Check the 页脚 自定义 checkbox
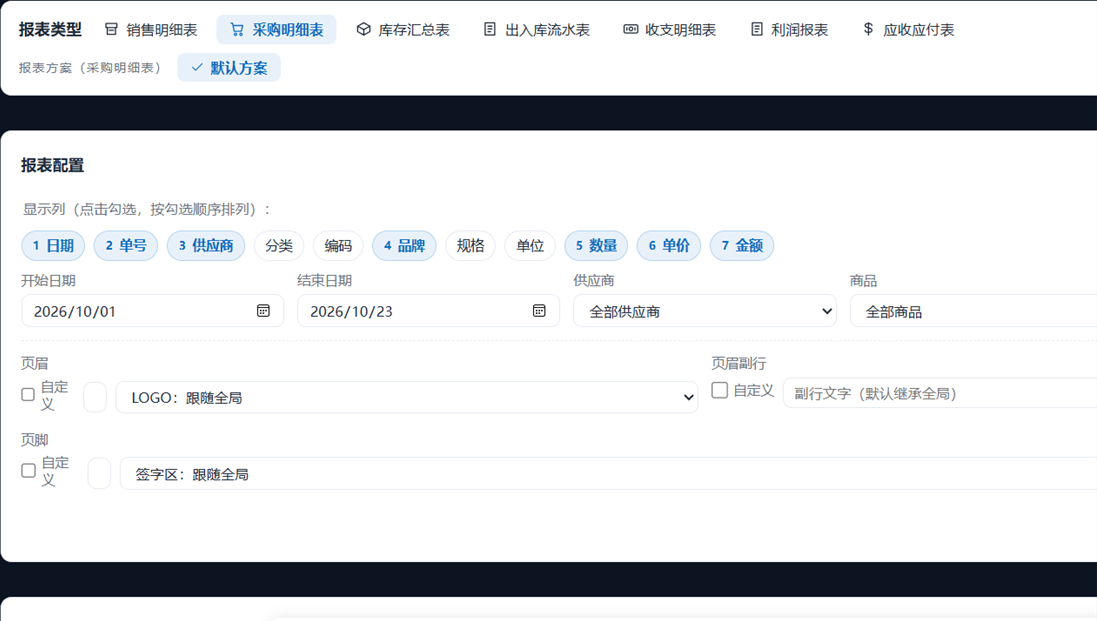 [x=29, y=471]
